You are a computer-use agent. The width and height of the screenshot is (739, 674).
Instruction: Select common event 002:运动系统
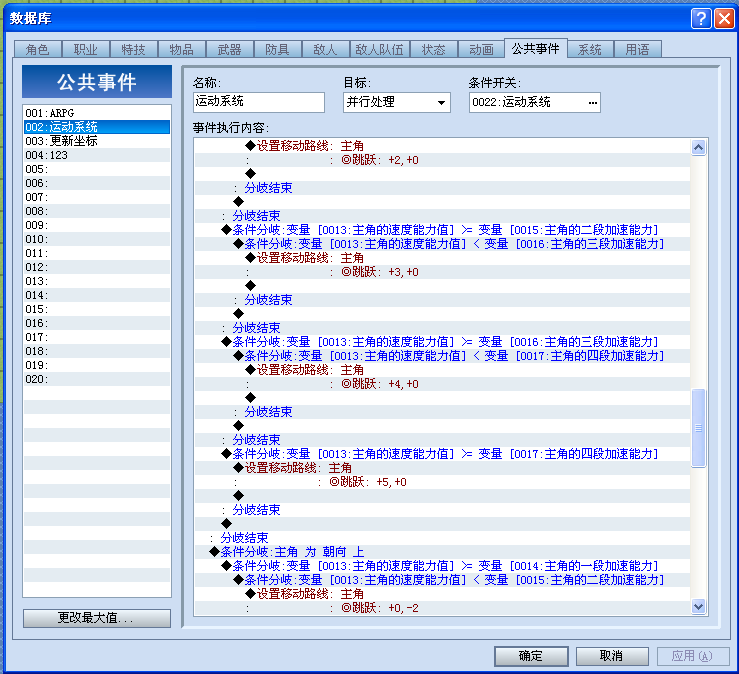click(x=97, y=127)
